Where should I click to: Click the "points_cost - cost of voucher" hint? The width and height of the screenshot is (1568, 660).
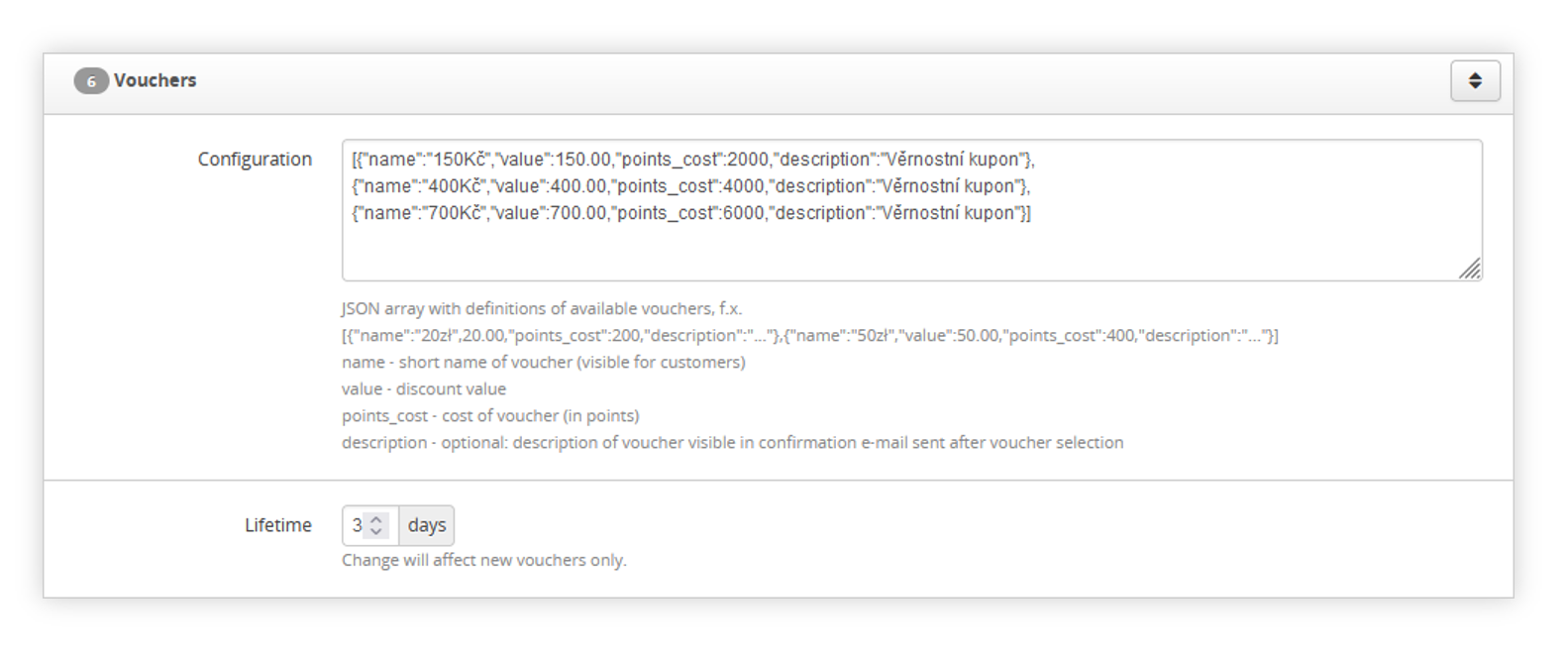point(490,416)
